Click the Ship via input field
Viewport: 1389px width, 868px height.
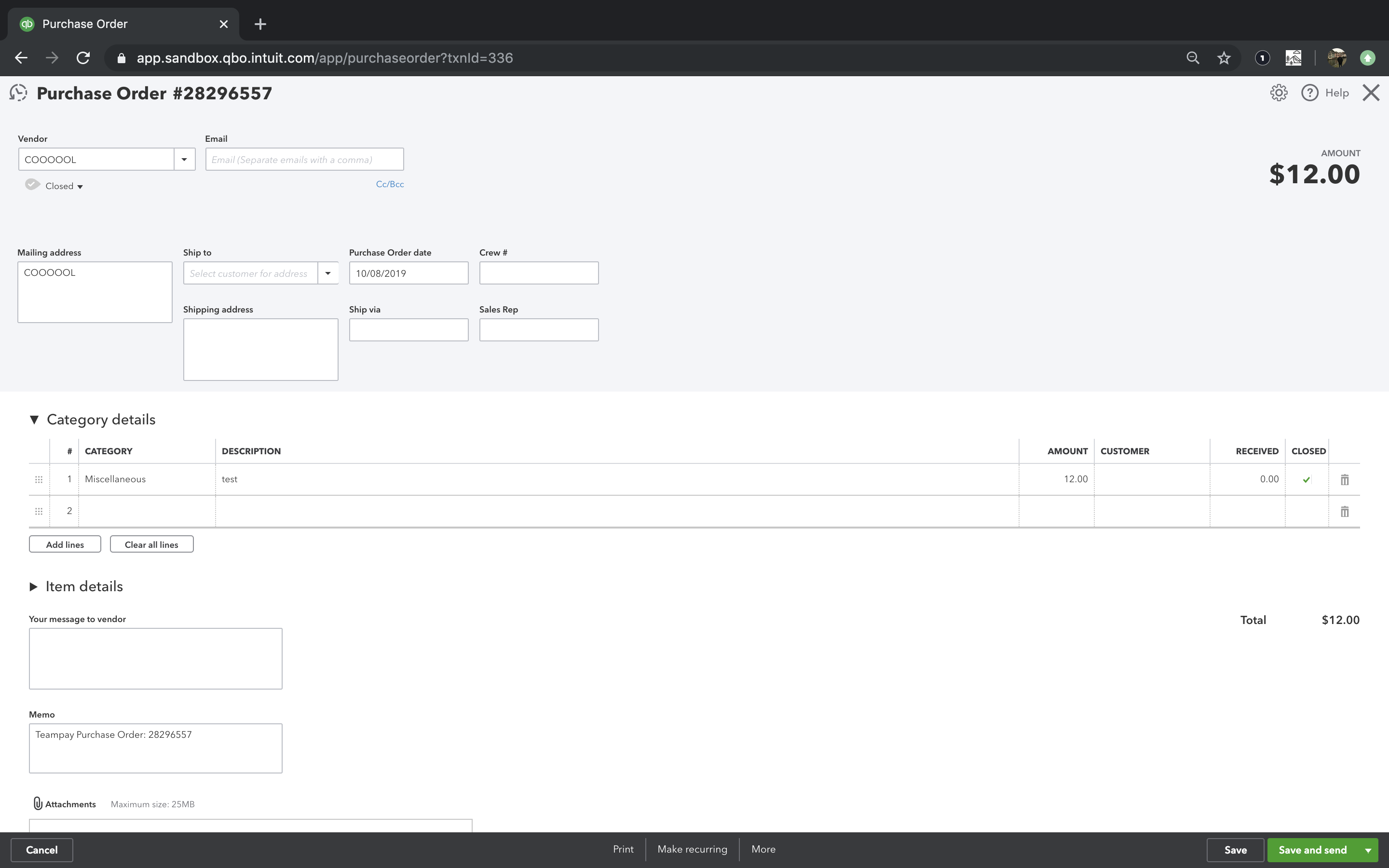[x=409, y=330]
